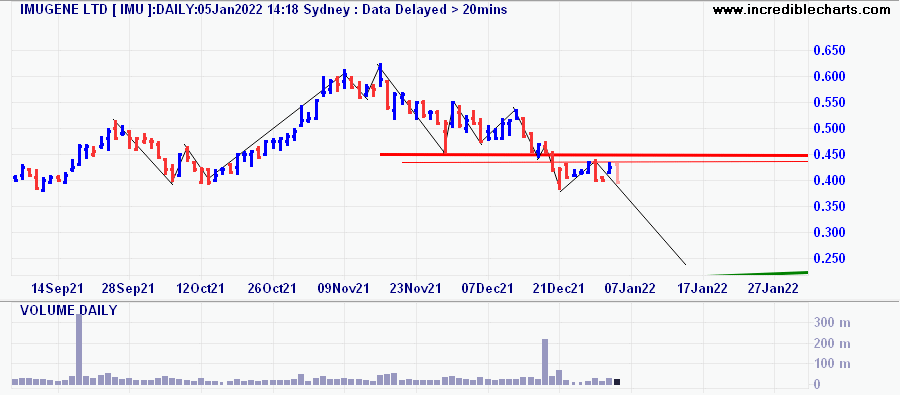Image resolution: width=900 pixels, height=395 pixels.
Task: Select the 0.300 price axis label
Action: click(x=829, y=233)
